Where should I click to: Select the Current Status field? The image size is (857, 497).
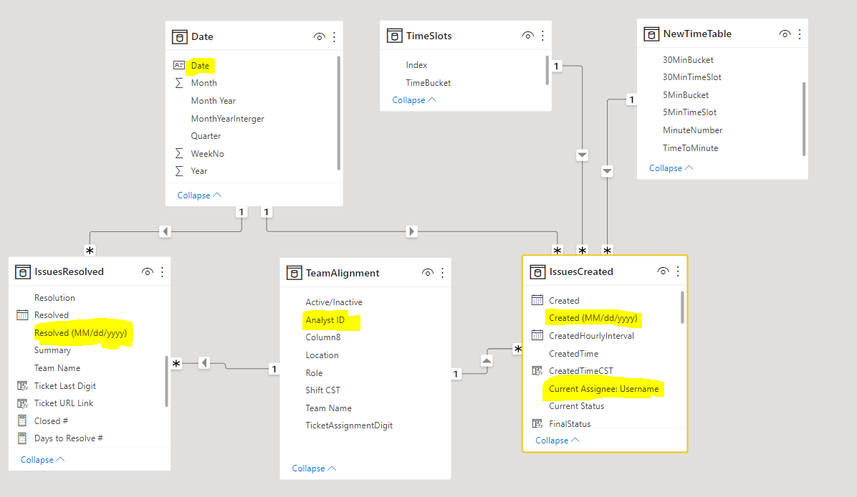click(576, 406)
